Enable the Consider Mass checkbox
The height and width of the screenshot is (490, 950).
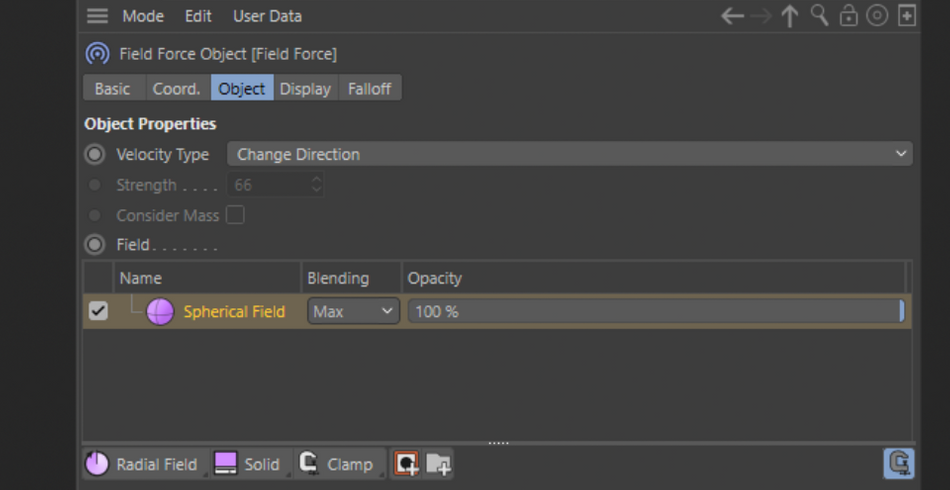(x=235, y=215)
